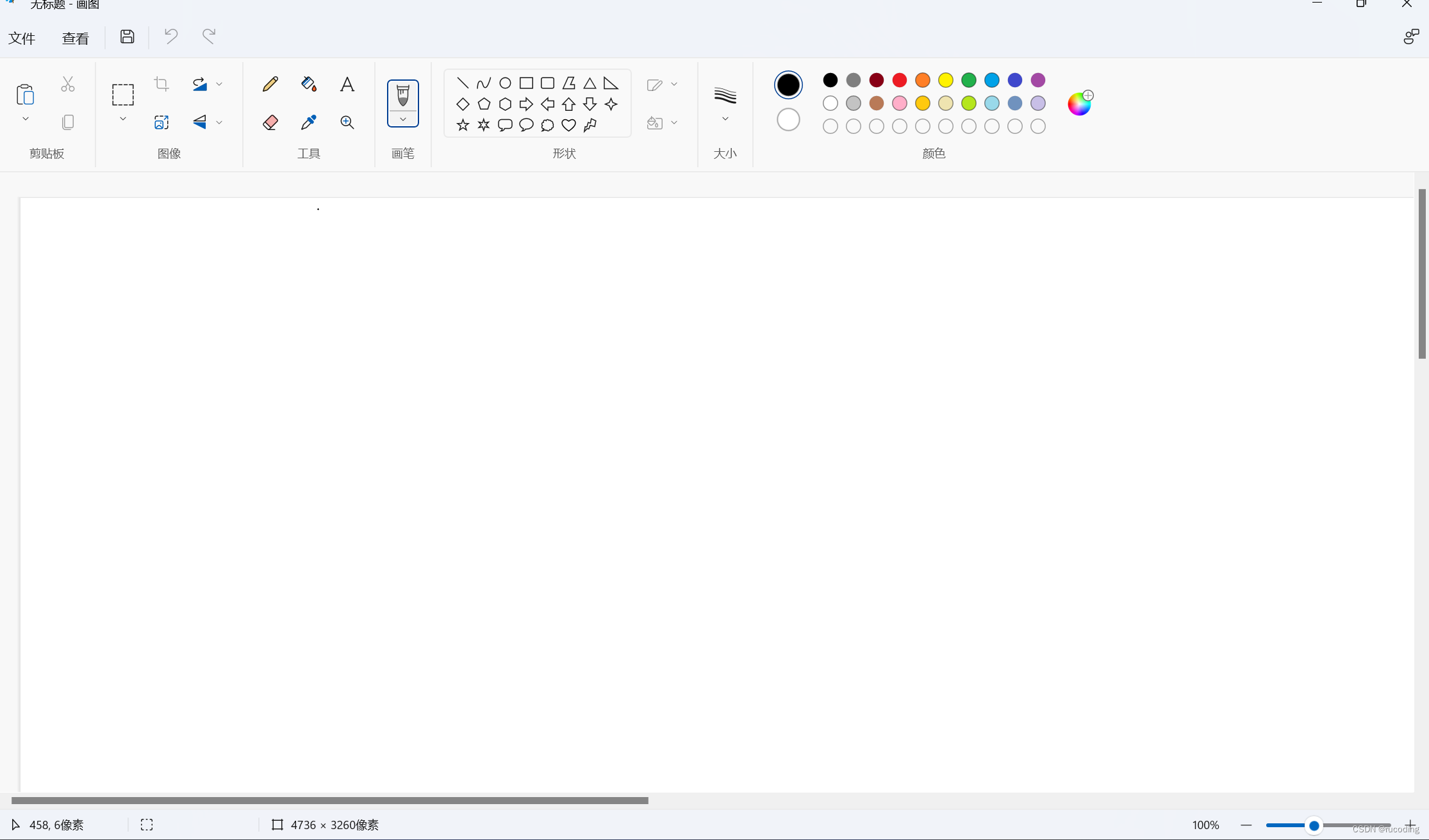Viewport: 1429px width, 840px height.
Task: Pick the Color picker eyedropper tool
Action: click(309, 122)
